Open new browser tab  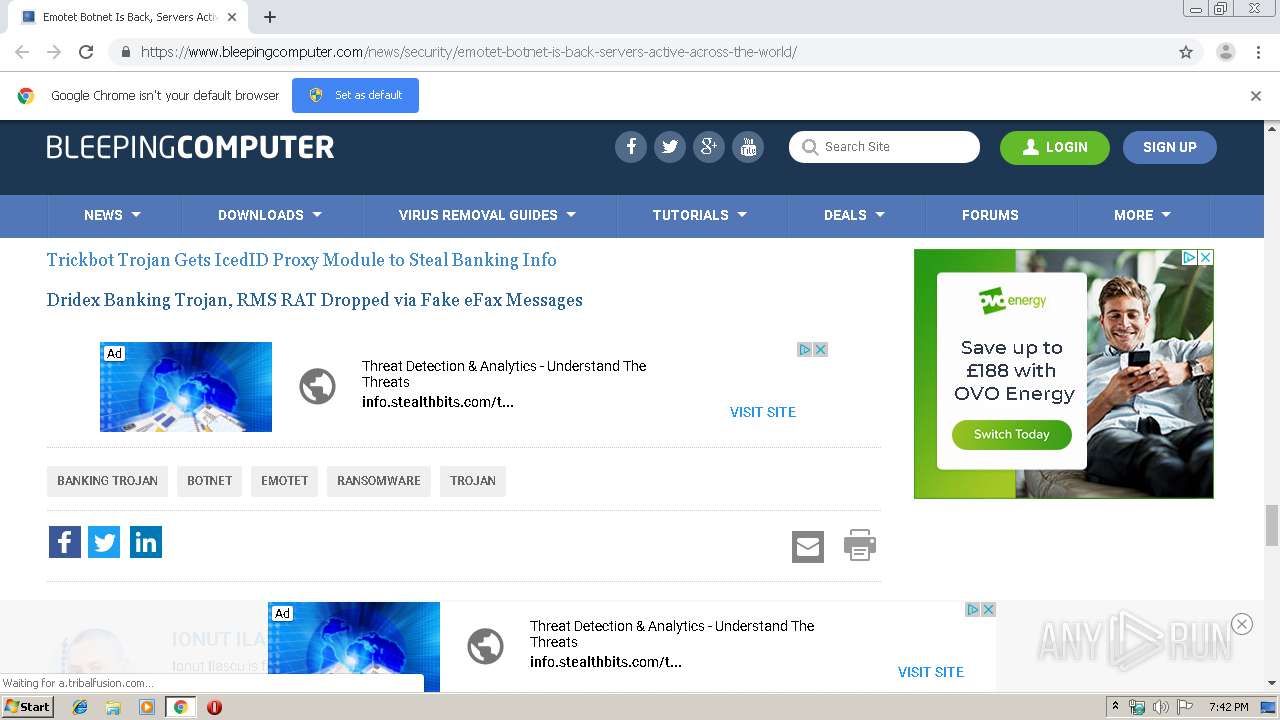pos(270,17)
